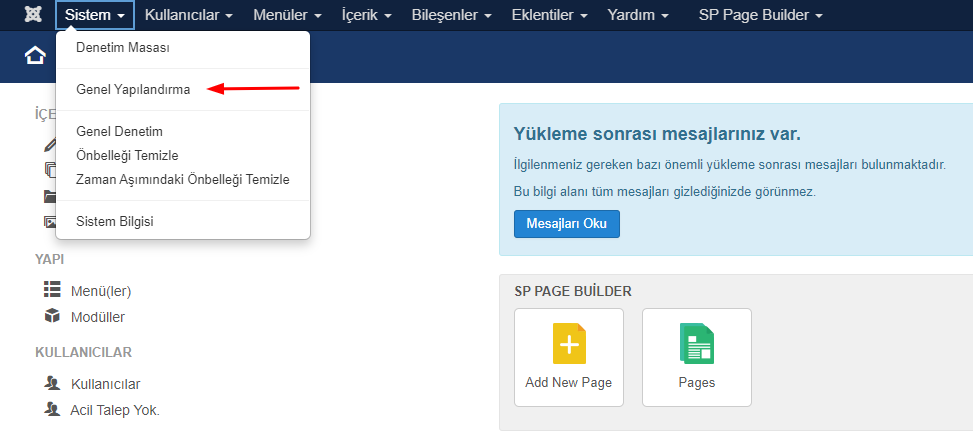
Task: Click the Modüller cube icon
Action: [x=52, y=316]
